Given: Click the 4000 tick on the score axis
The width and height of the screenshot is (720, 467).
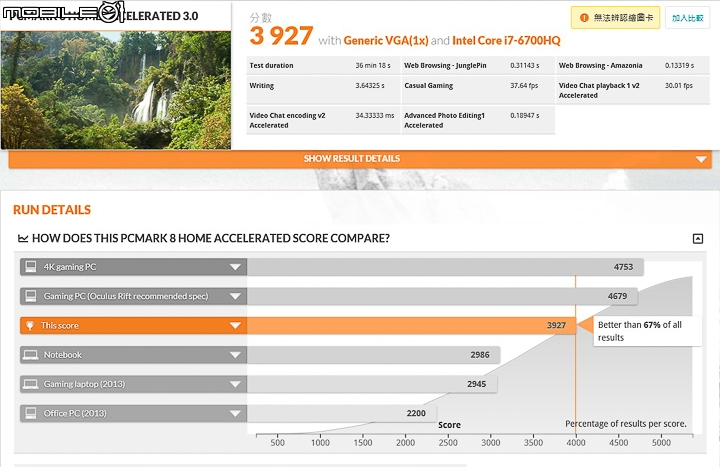Looking at the screenshot, I should [575, 443].
